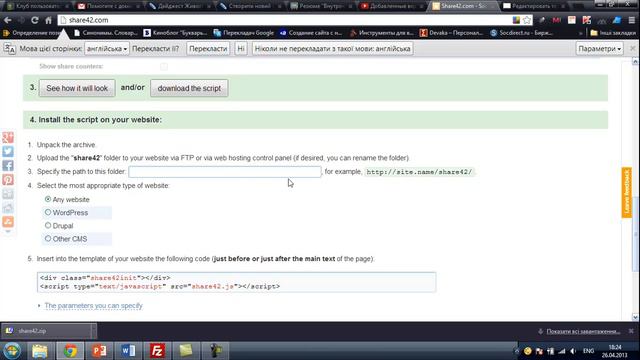Switch to the Резюме tab

tap(321, 6)
